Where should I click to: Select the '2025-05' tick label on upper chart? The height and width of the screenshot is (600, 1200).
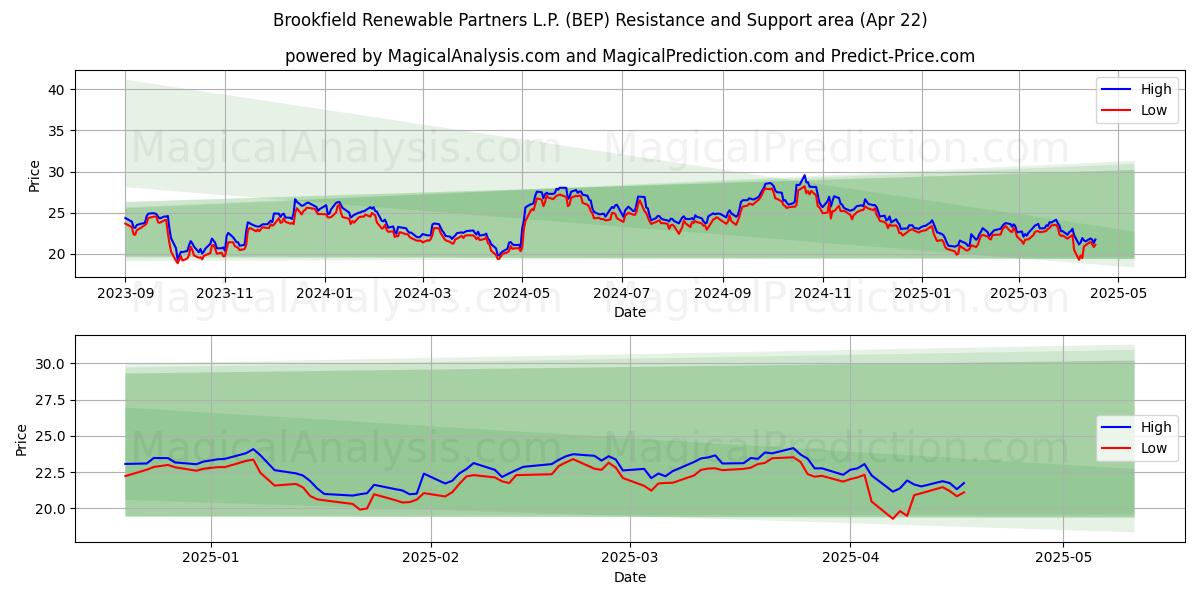1118,294
